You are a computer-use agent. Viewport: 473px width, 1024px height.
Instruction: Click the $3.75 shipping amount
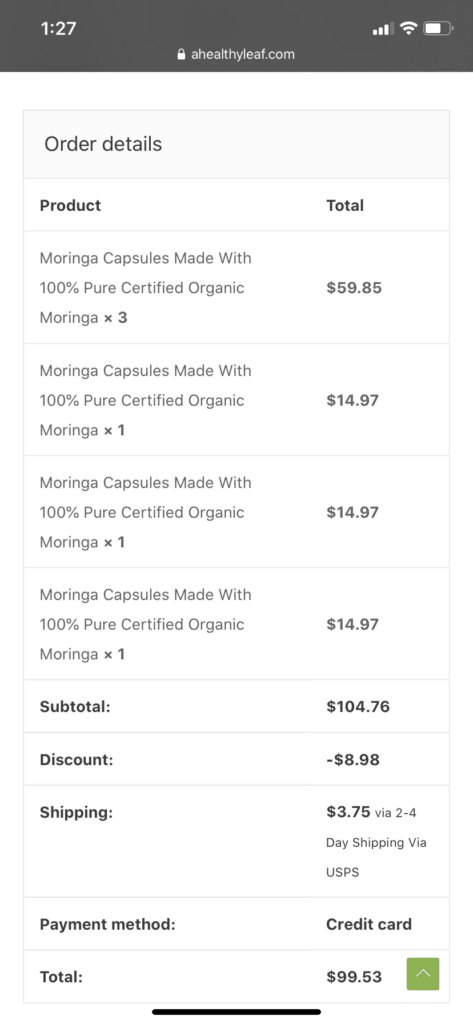pyautogui.click(x=348, y=812)
